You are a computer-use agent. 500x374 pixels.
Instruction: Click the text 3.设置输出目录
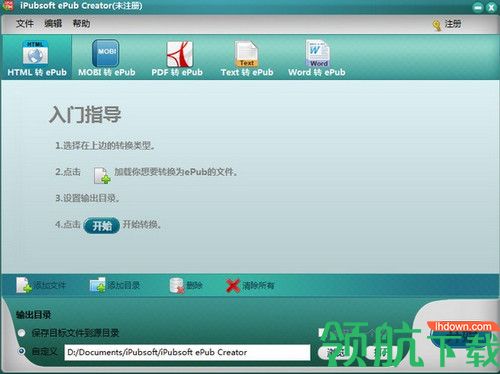[87, 198]
